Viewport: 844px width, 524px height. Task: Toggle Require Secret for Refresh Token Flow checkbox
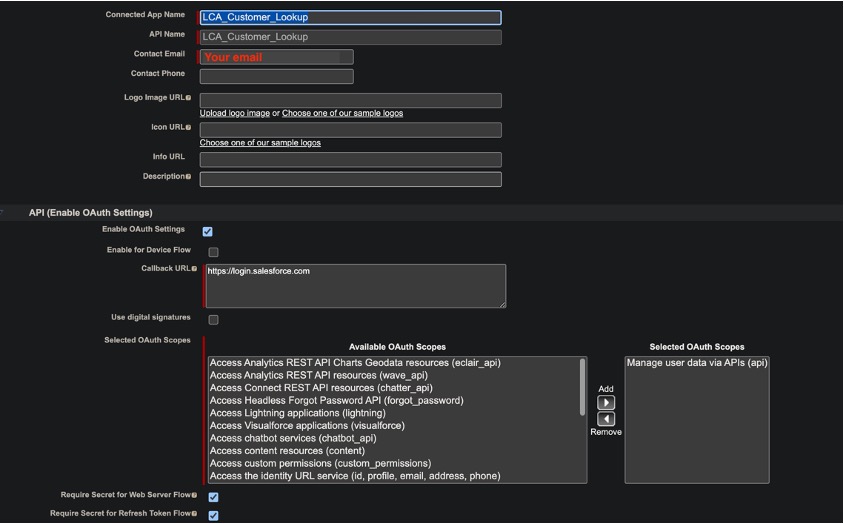(x=214, y=515)
